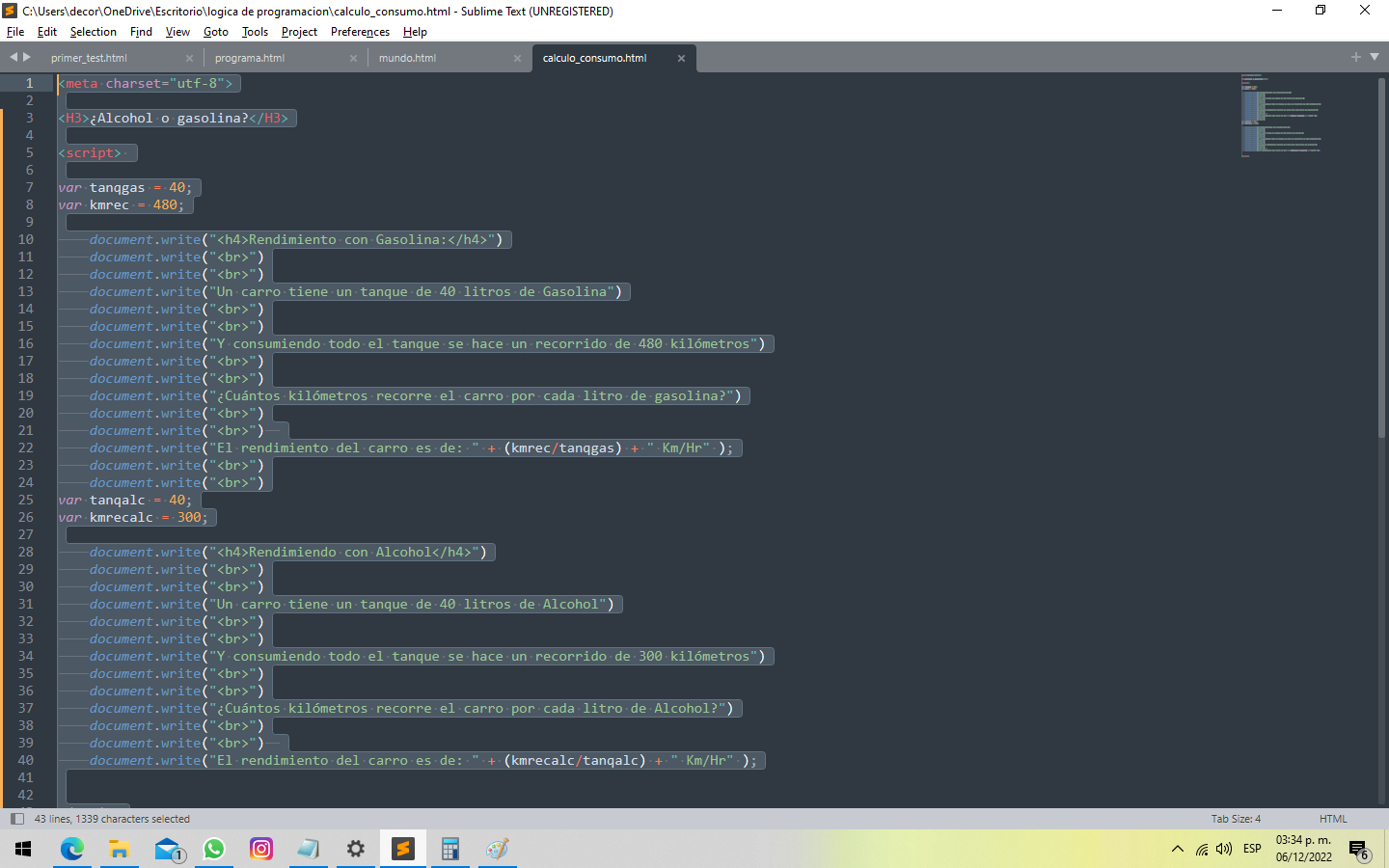Open the Tab Size: 4 indentation selector
The width and height of the screenshot is (1389, 868).
click(1236, 819)
